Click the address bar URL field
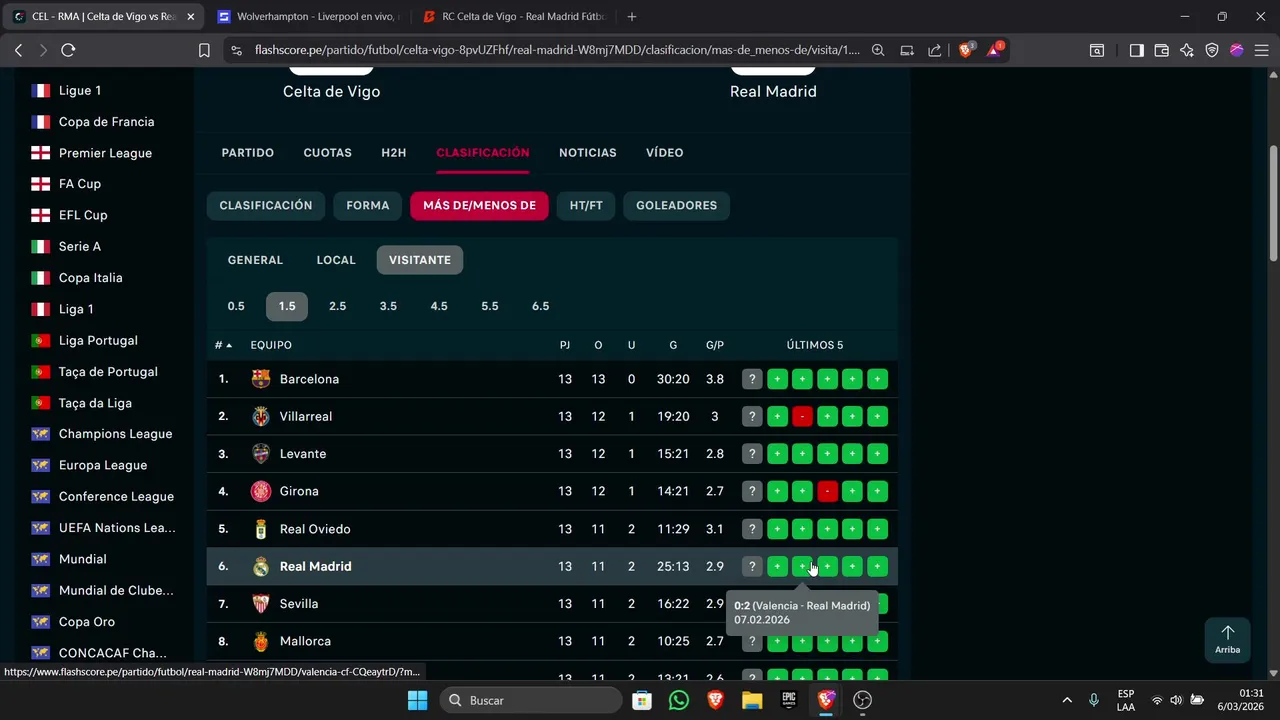Viewport: 1280px width, 720px height. tap(557, 50)
